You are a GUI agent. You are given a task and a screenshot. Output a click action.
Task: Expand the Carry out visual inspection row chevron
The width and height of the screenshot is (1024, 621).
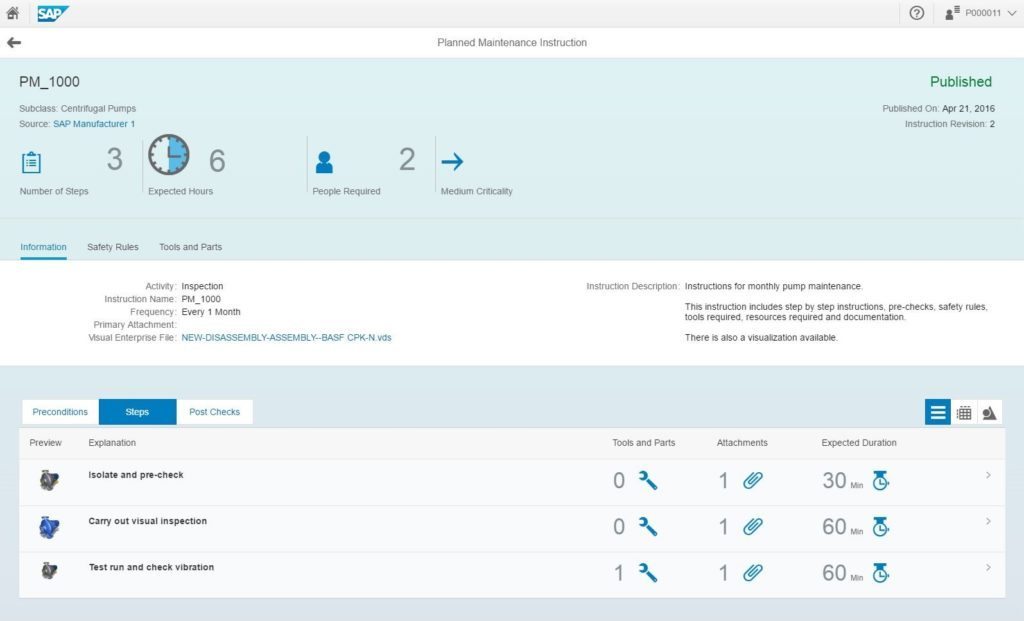988,521
